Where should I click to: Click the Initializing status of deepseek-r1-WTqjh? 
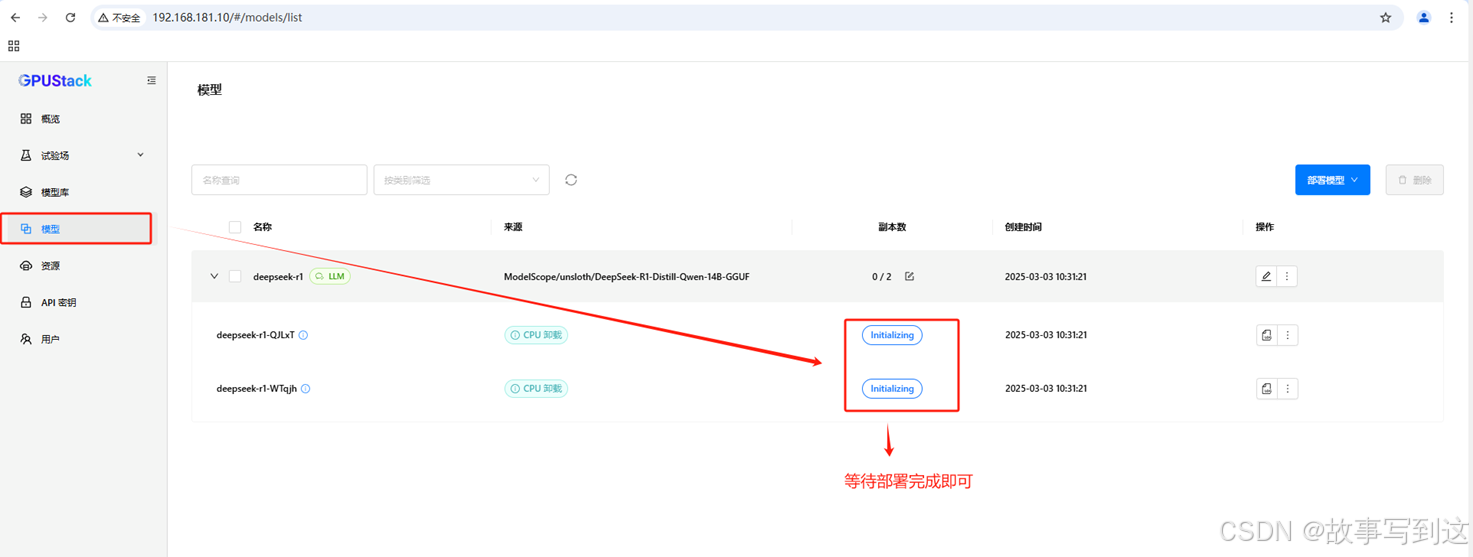point(892,388)
